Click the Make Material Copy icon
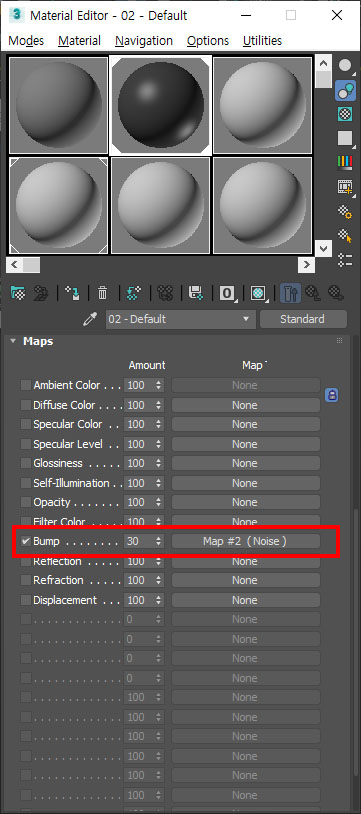Viewport: 361px width, 814px height. [134, 293]
